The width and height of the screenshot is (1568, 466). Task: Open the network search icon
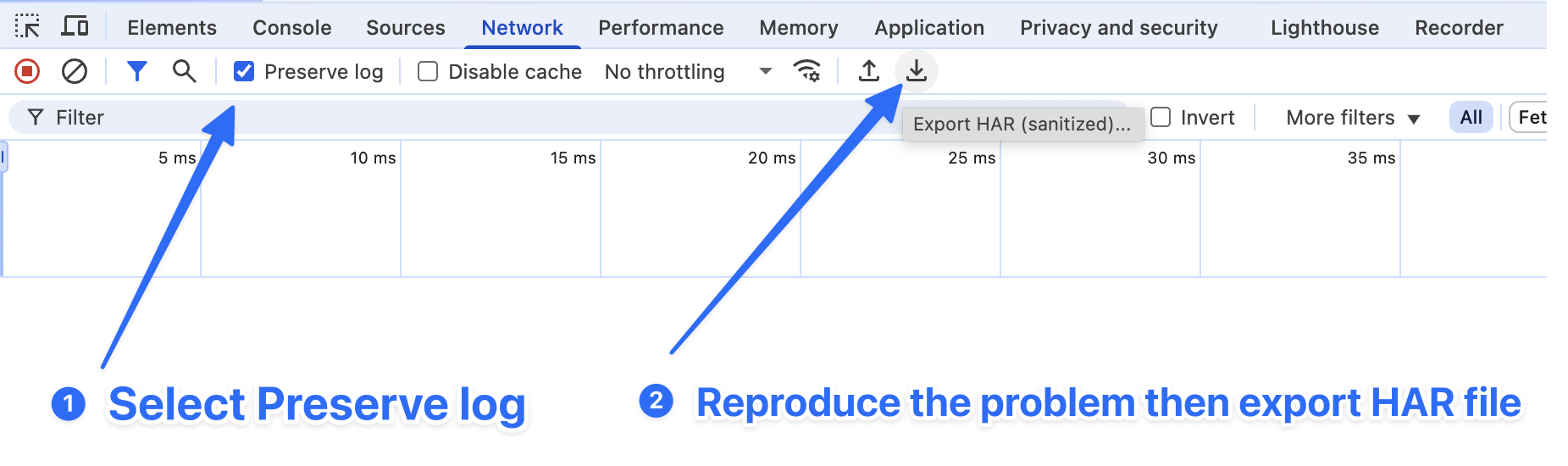(184, 72)
